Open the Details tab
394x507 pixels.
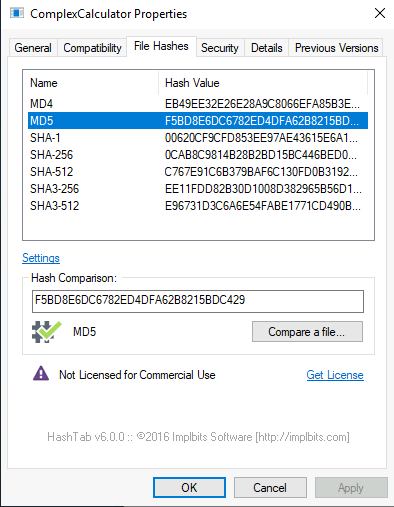[x=267, y=48]
